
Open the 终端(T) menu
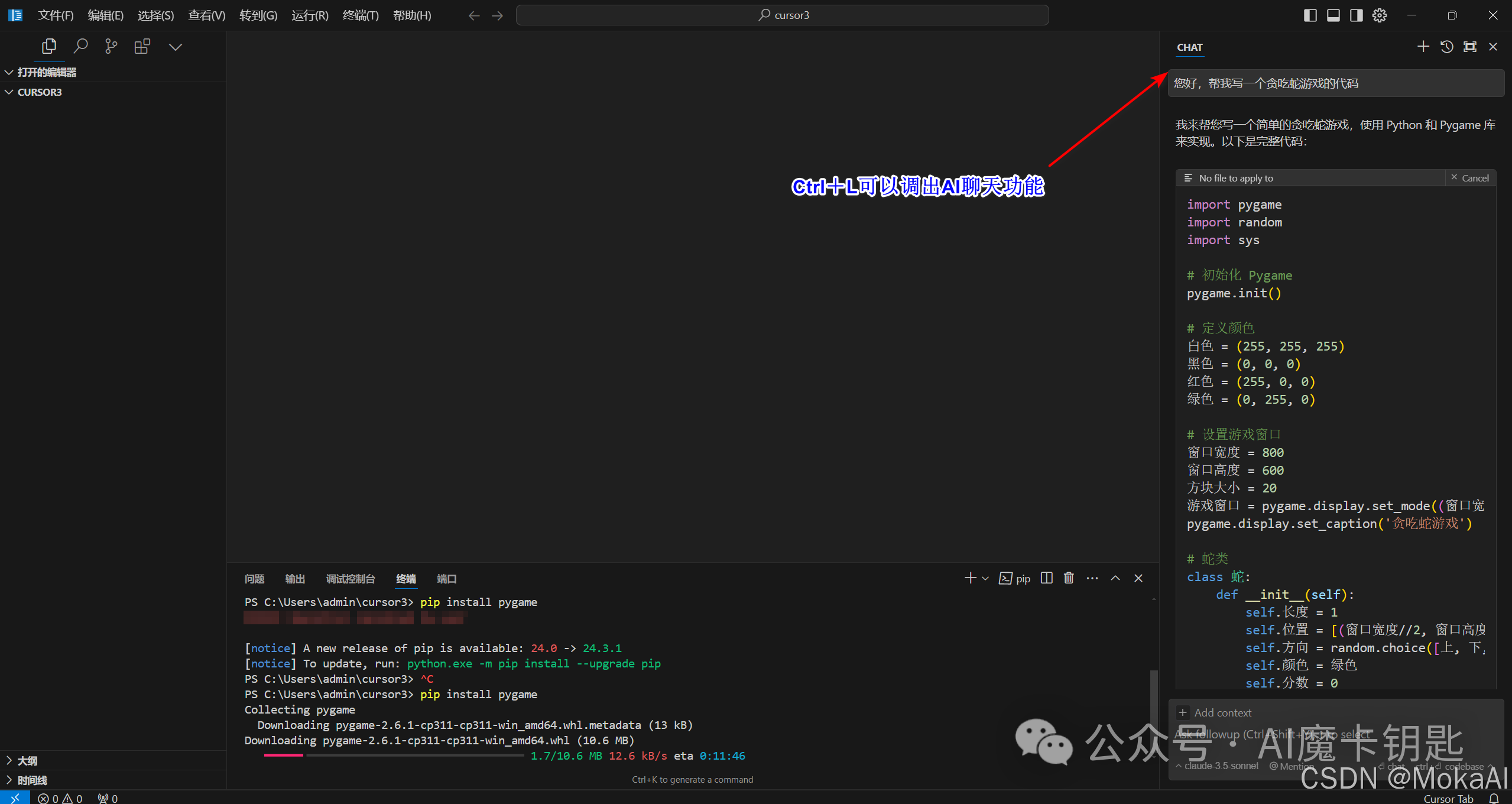[x=361, y=15]
